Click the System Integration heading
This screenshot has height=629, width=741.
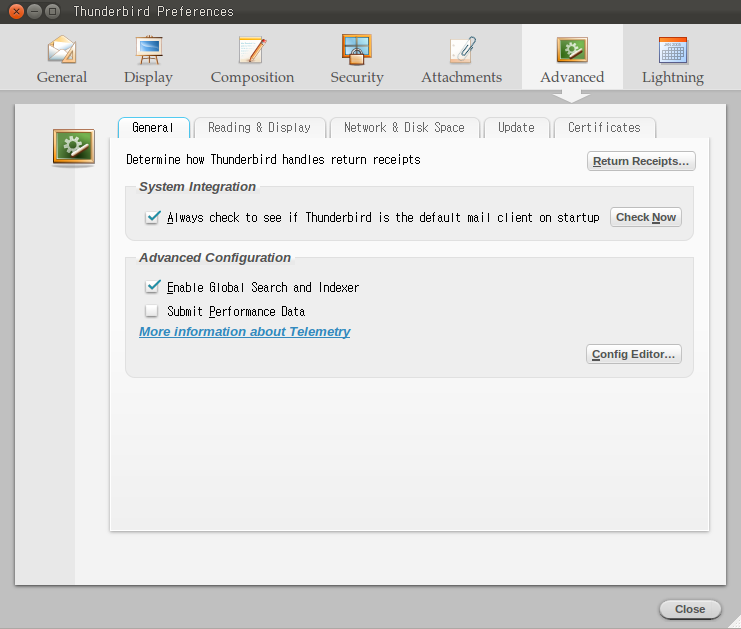[x=197, y=187]
